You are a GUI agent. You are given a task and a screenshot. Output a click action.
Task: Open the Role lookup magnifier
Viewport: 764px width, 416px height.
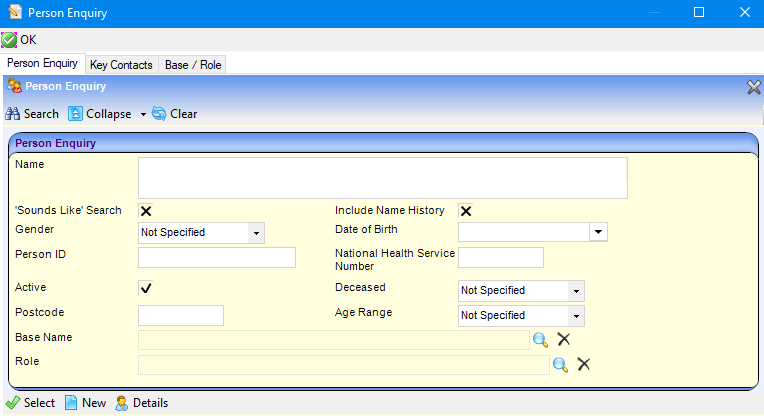click(560, 364)
